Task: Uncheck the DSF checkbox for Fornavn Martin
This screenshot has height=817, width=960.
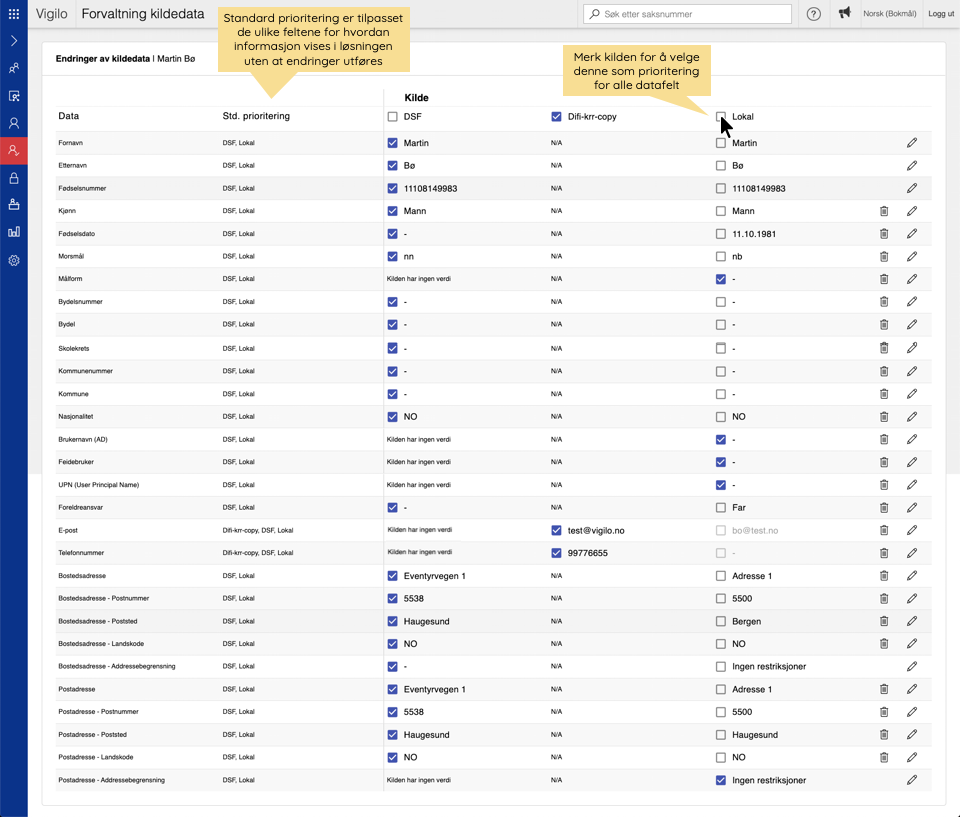Action: pos(392,143)
